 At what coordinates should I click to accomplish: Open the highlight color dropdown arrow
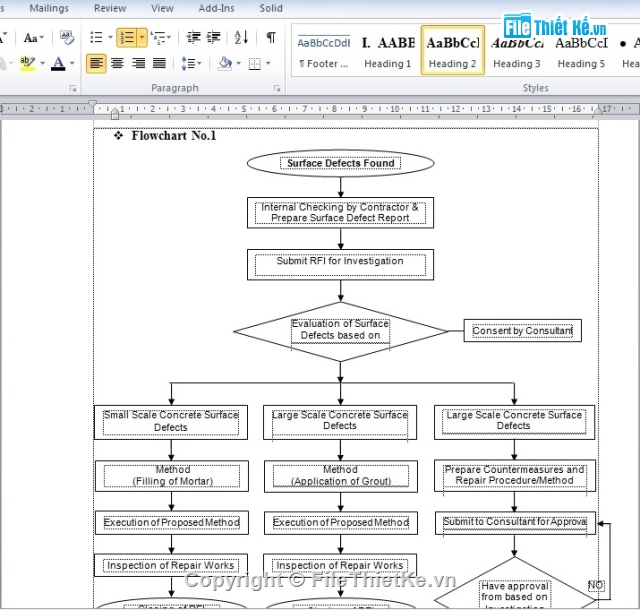pos(42,63)
